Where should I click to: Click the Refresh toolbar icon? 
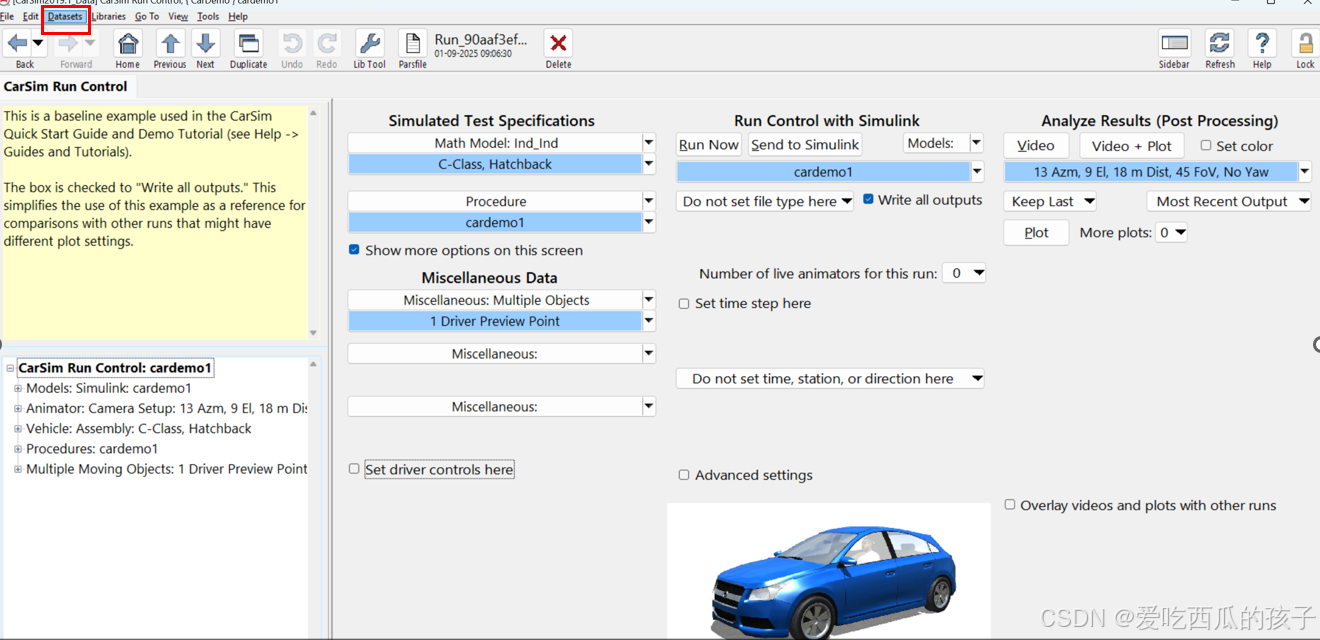coord(1220,44)
